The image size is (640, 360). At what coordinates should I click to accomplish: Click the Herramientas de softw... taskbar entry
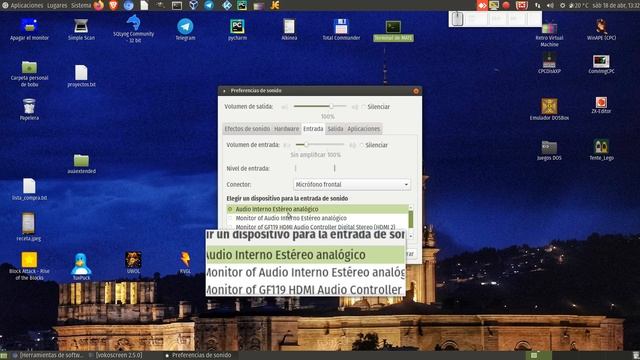(48, 356)
